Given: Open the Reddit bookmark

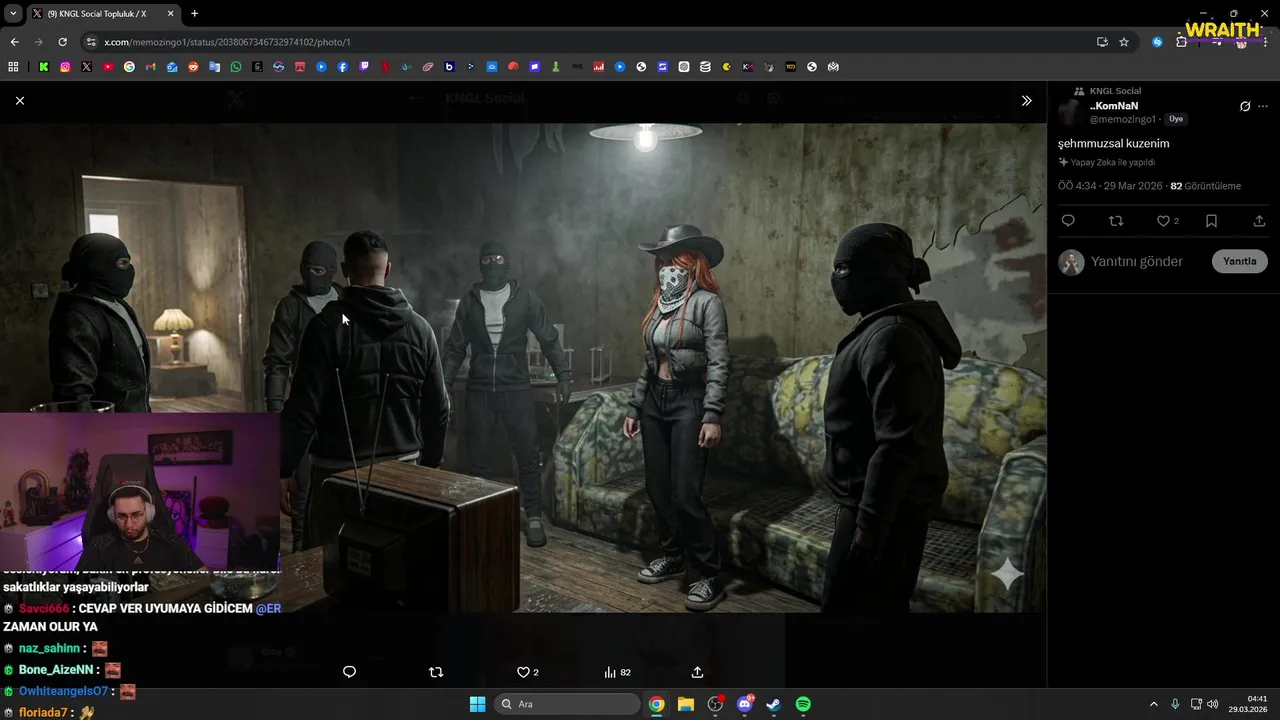Looking at the screenshot, I should 193,67.
